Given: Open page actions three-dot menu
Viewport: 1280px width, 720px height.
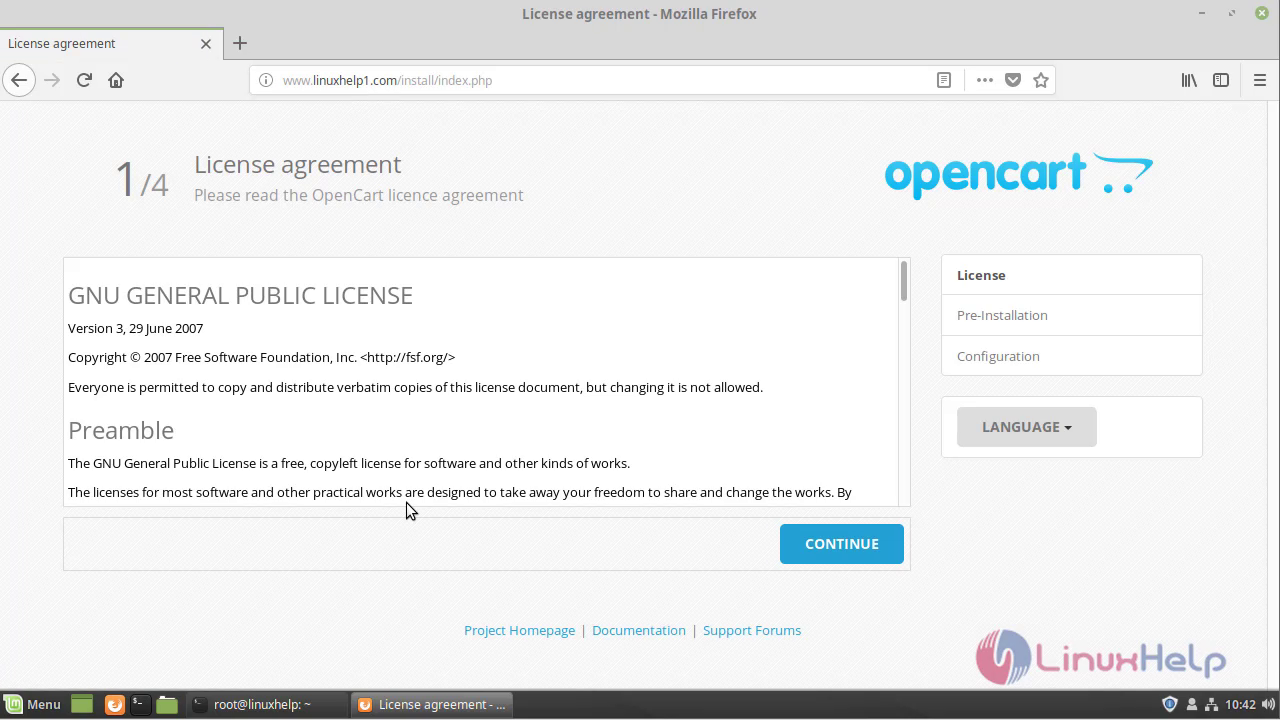Looking at the screenshot, I should click(x=985, y=80).
